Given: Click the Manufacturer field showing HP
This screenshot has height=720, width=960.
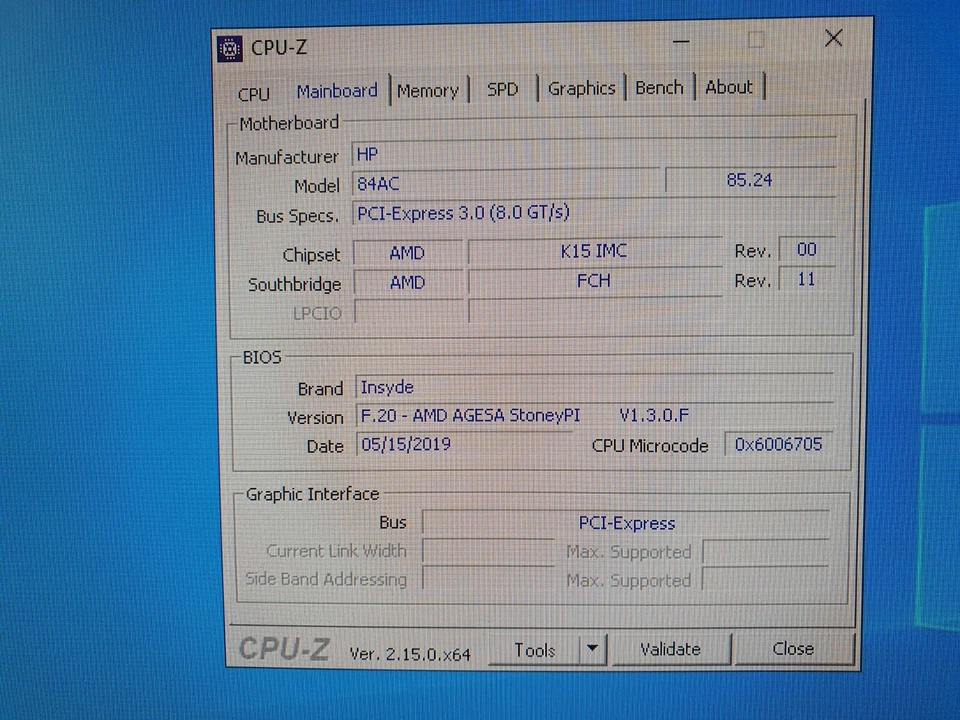Looking at the screenshot, I should [x=594, y=153].
